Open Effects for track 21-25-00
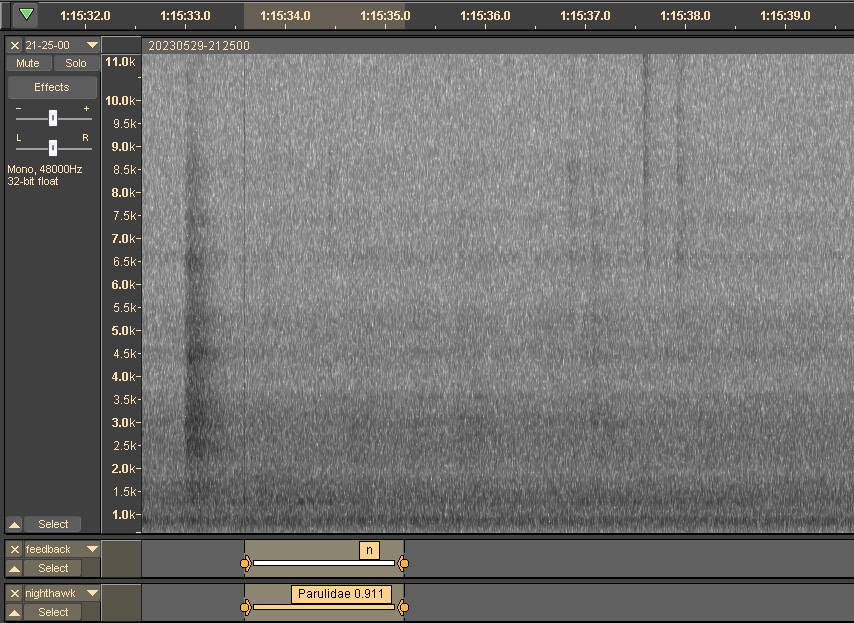The height and width of the screenshot is (623, 854). click(52, 87)
